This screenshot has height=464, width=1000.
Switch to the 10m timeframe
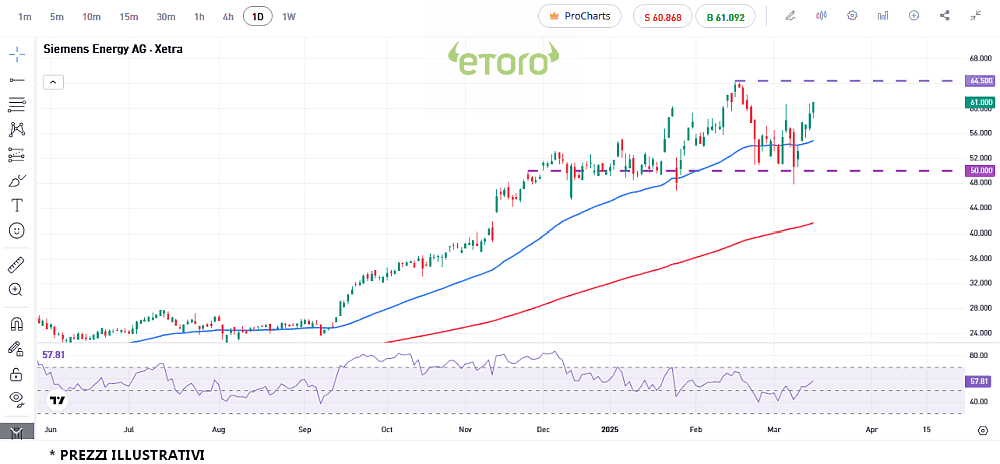[x=91, y=17]
